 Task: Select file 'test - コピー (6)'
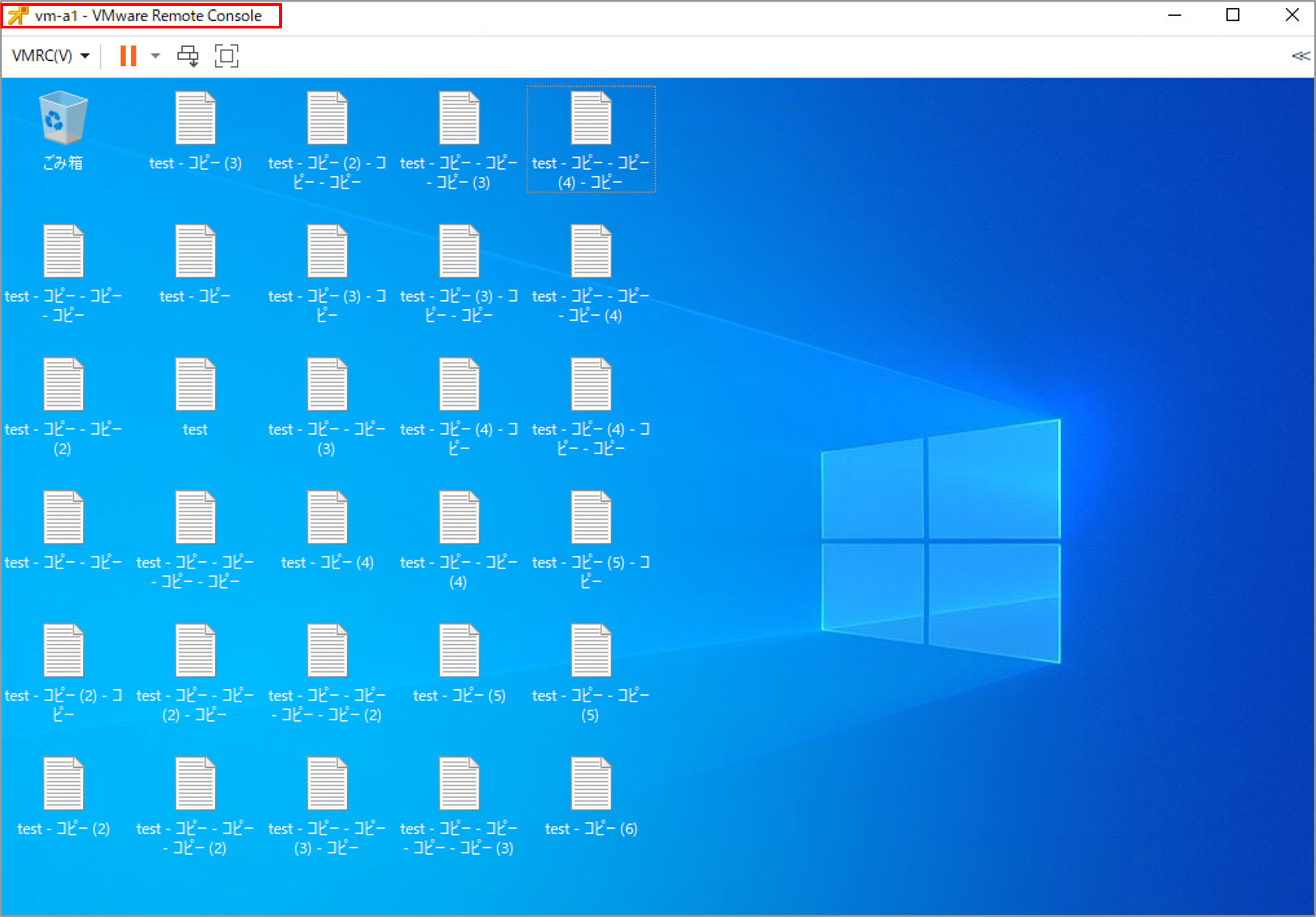coord(591,796)
